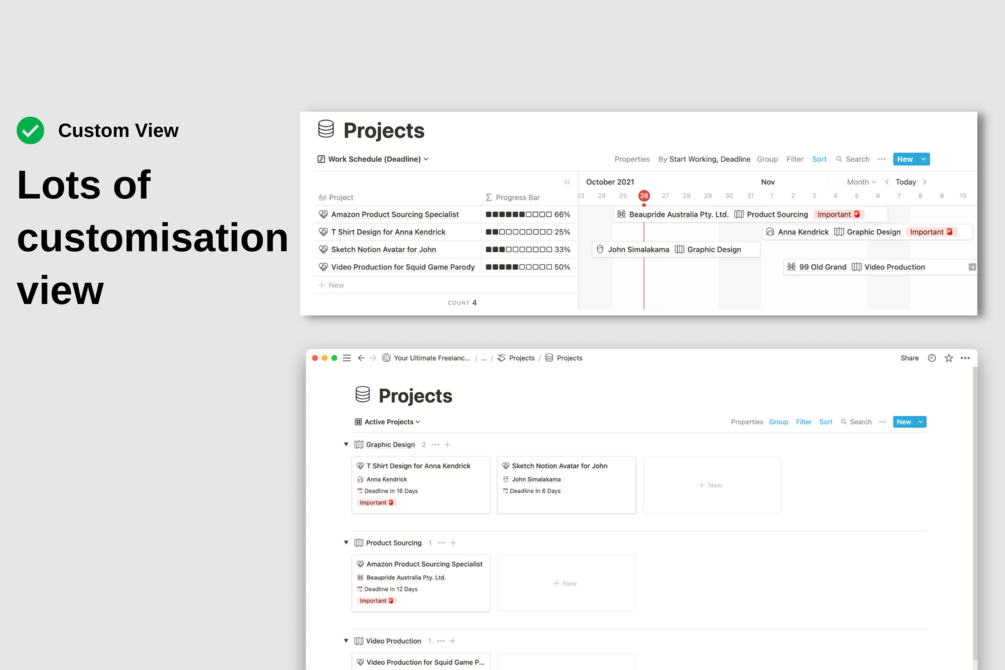Screen dimensions: 1005x670
Task: Open sidebar hamburger menu icon
Action: pyautogui.click(x=347, y=358)
